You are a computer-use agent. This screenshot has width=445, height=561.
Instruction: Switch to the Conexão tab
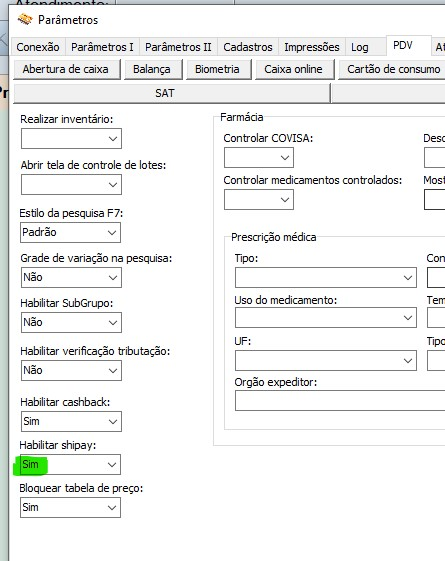click(38, 47)
